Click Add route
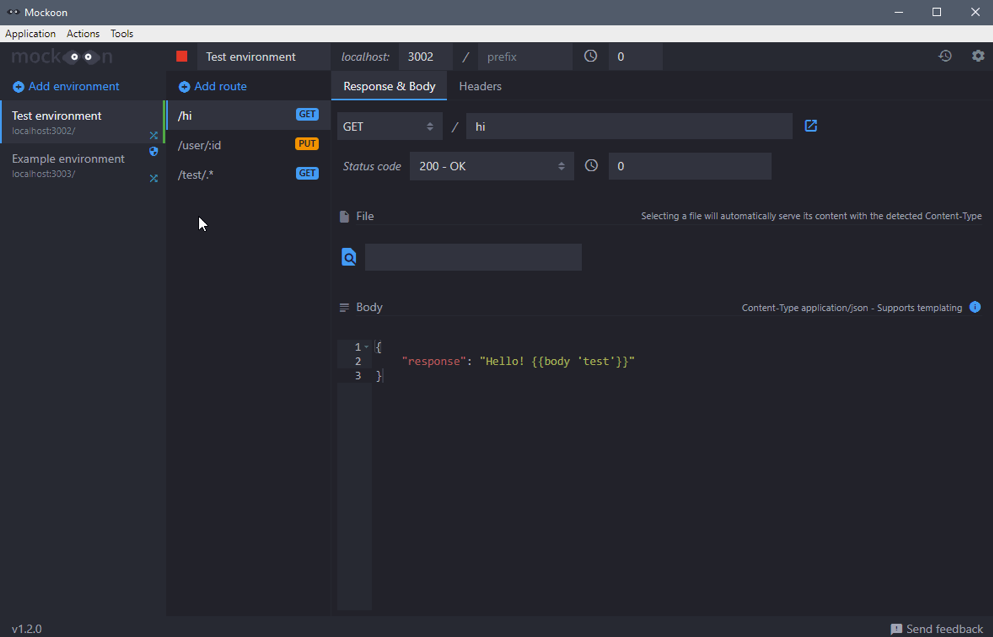993x637 pixels. click(213, 86)
